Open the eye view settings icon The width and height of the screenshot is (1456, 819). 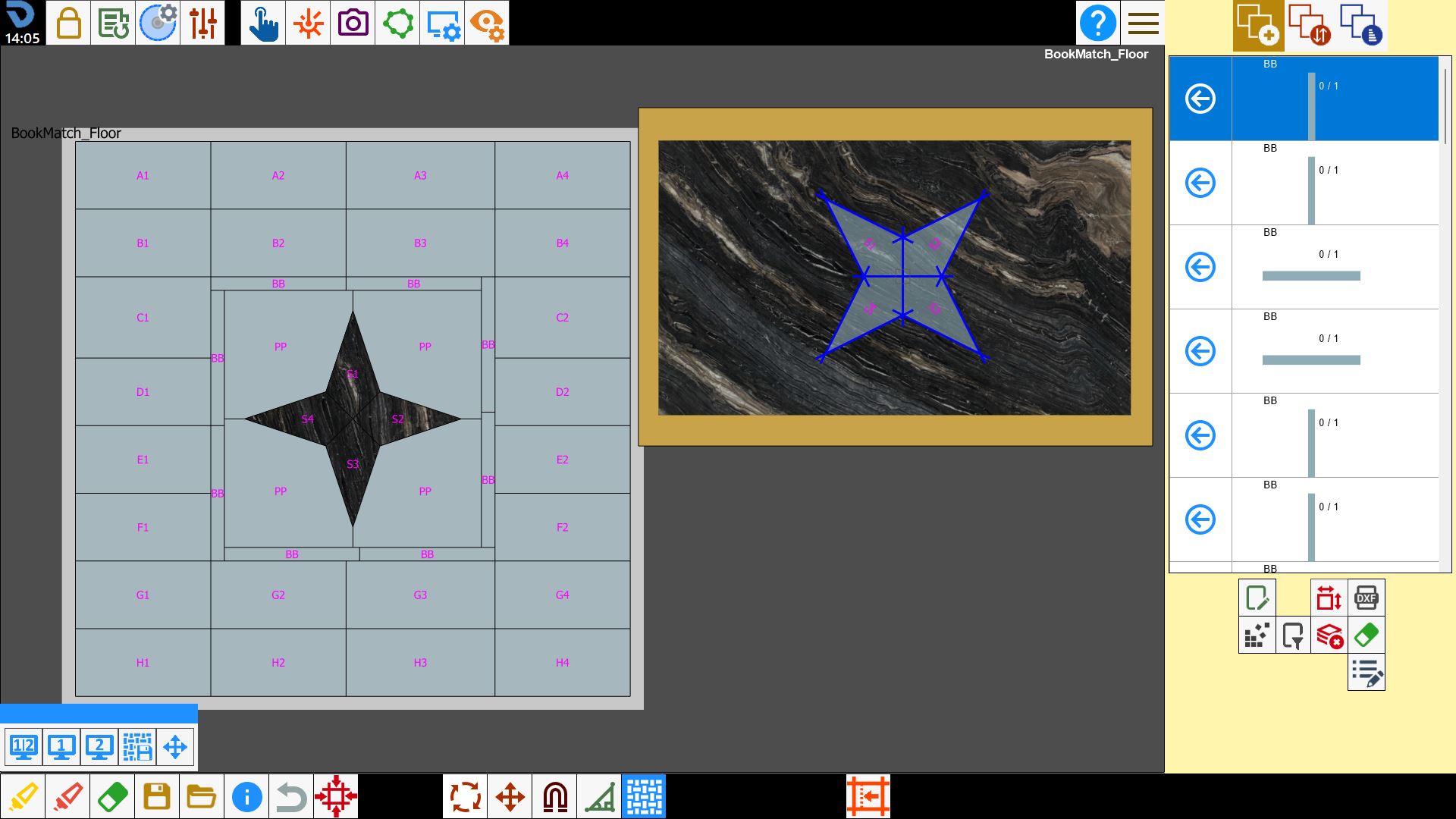click(x=487, y=23)
